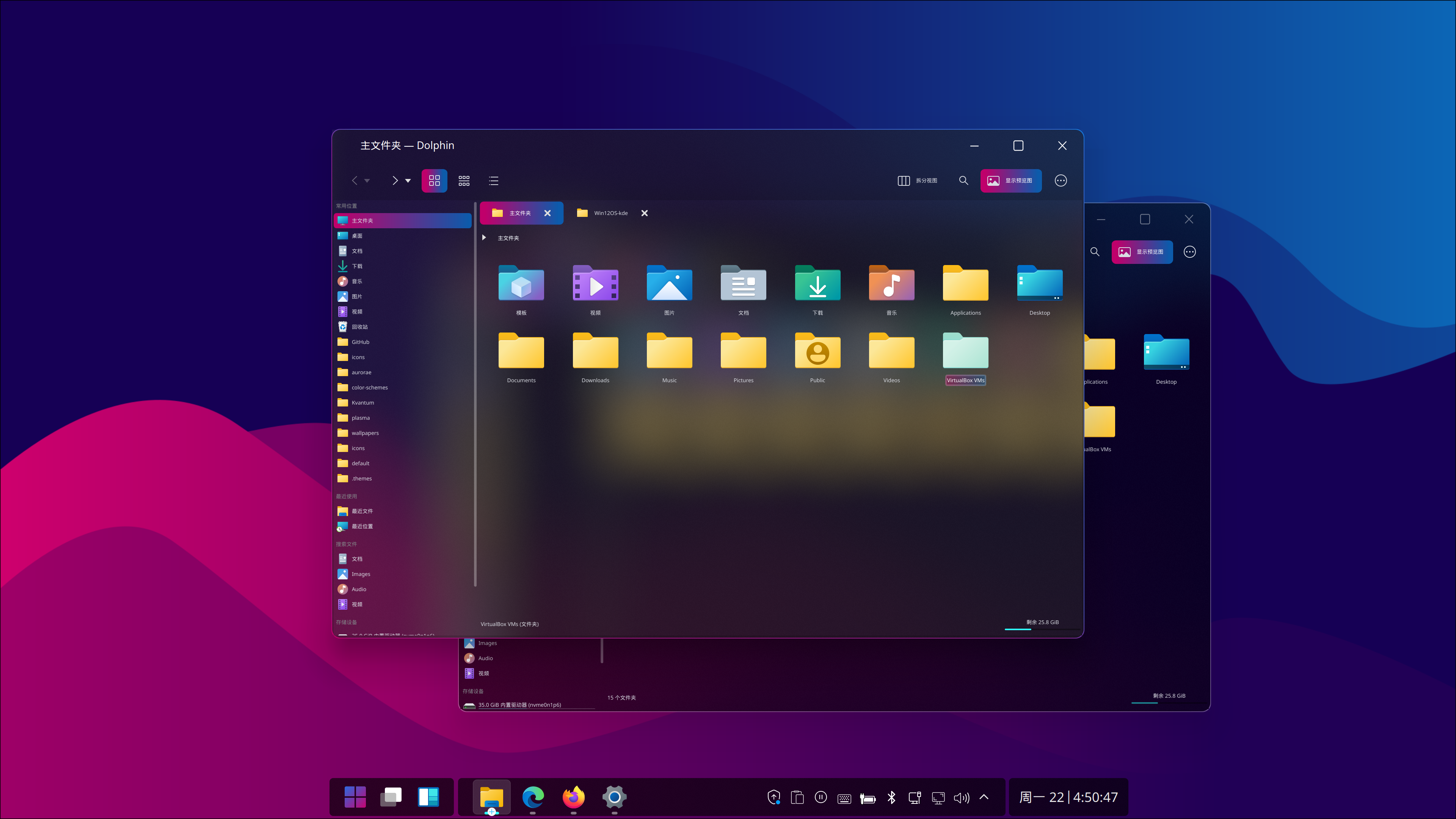The image size is (1456, 819).
Task: Click free space bar in background window
Action: click(x=1169, y=698)
